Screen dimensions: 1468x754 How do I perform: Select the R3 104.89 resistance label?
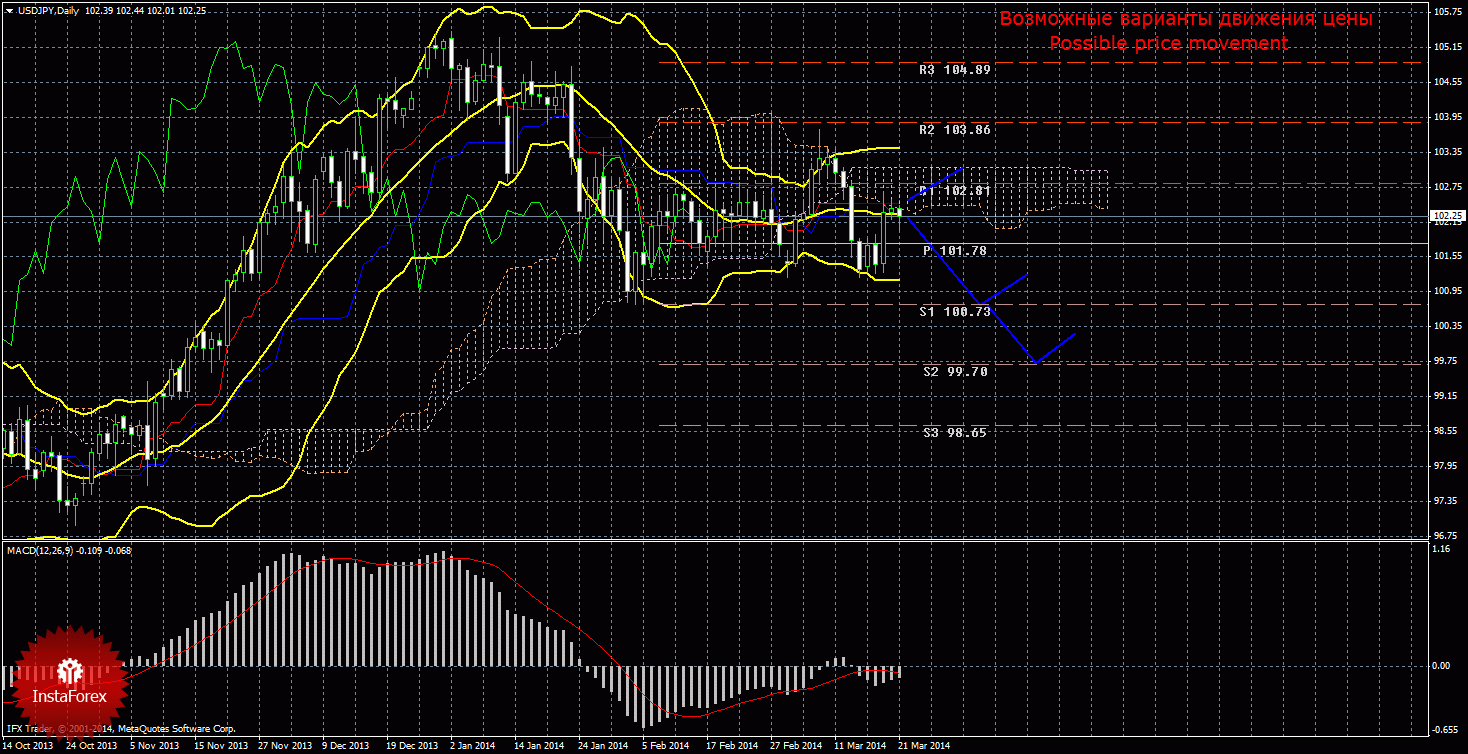(x=954, y=70)
